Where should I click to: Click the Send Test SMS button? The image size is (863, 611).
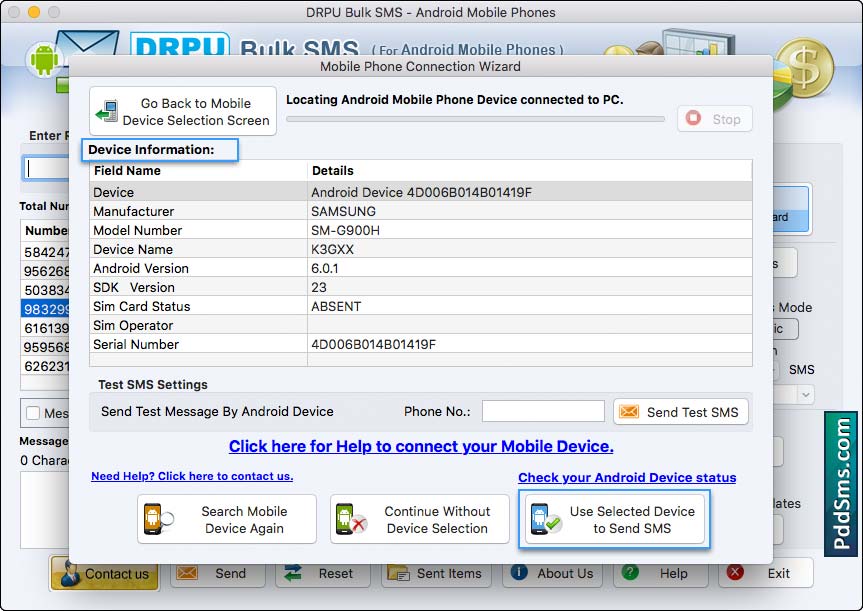point(681,412)
